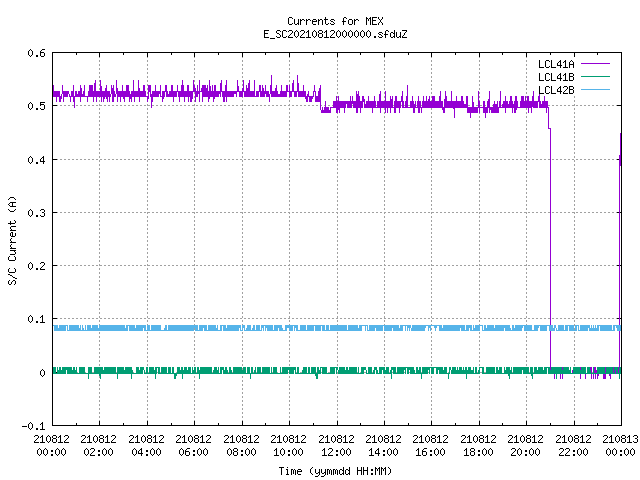
Task: Click the y-axis label 'S/C Current (A)'
Action: (12, 240)
